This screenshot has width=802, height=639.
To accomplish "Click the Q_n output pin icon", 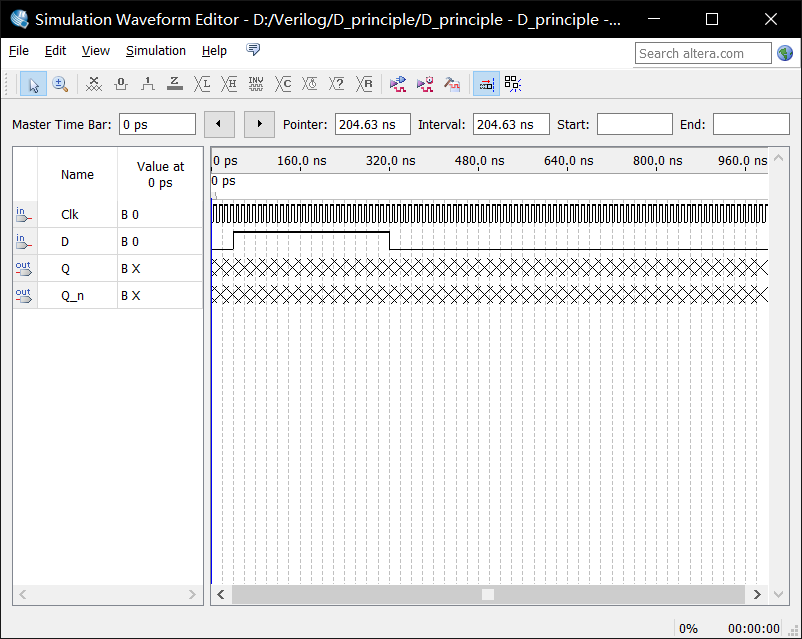I will tap(24, 296).
